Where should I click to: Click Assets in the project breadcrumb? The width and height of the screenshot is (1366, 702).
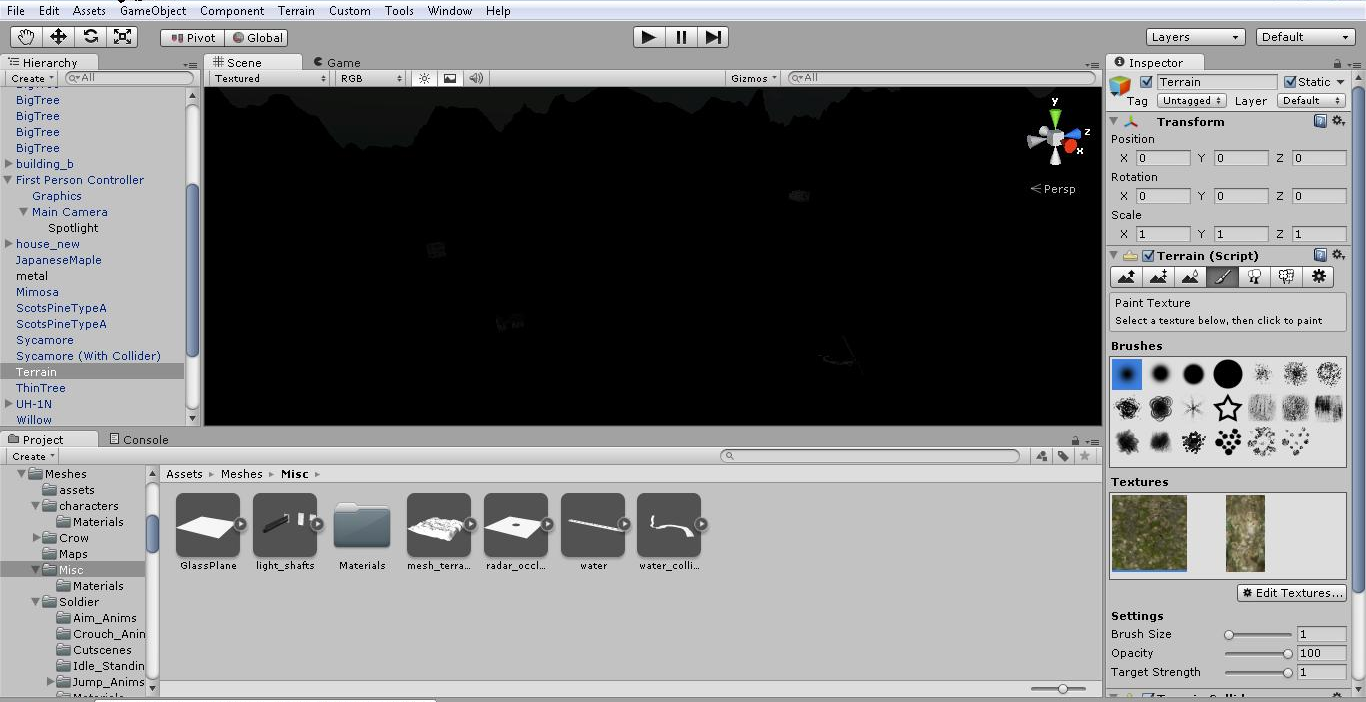pyautogui.click(x=184, y=474)
